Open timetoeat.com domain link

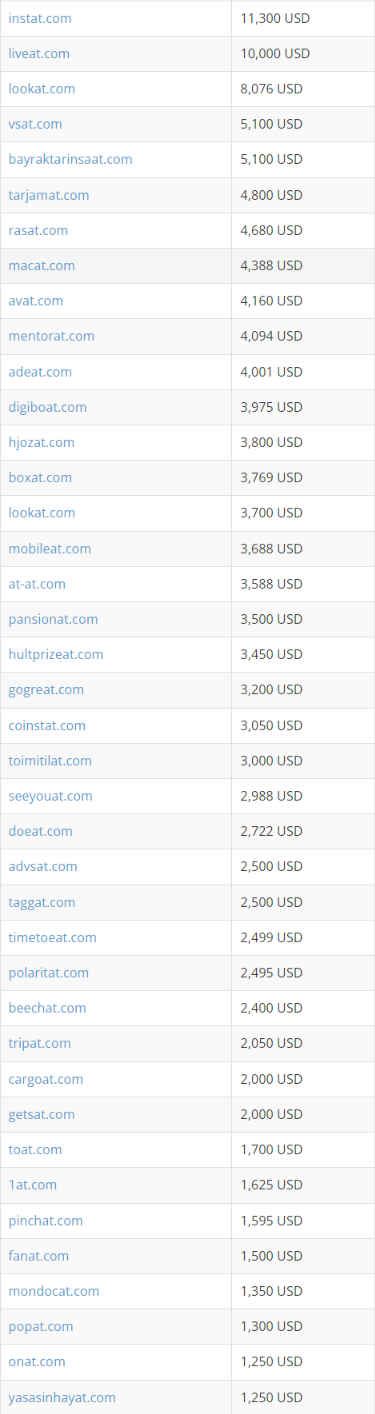52,937
